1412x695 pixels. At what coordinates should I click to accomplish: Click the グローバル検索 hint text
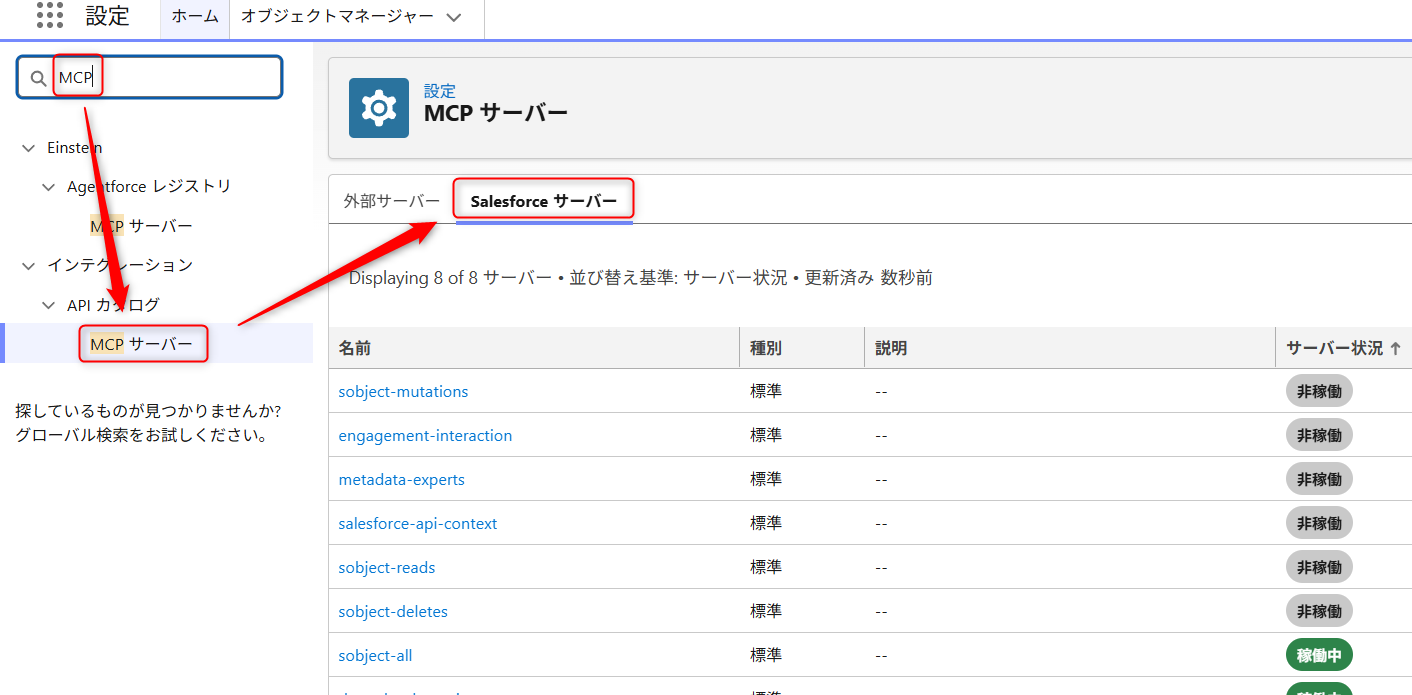click(141, 436)
